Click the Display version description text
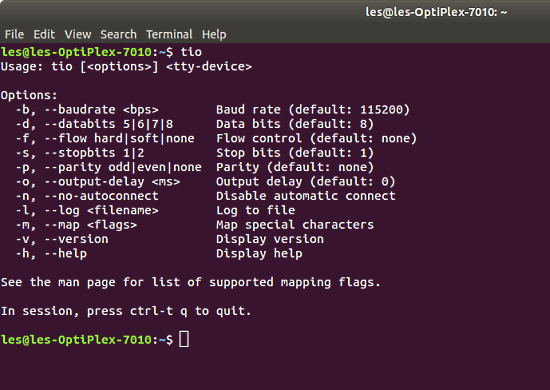This screenshot has height=390, width=550. [270, 239]
